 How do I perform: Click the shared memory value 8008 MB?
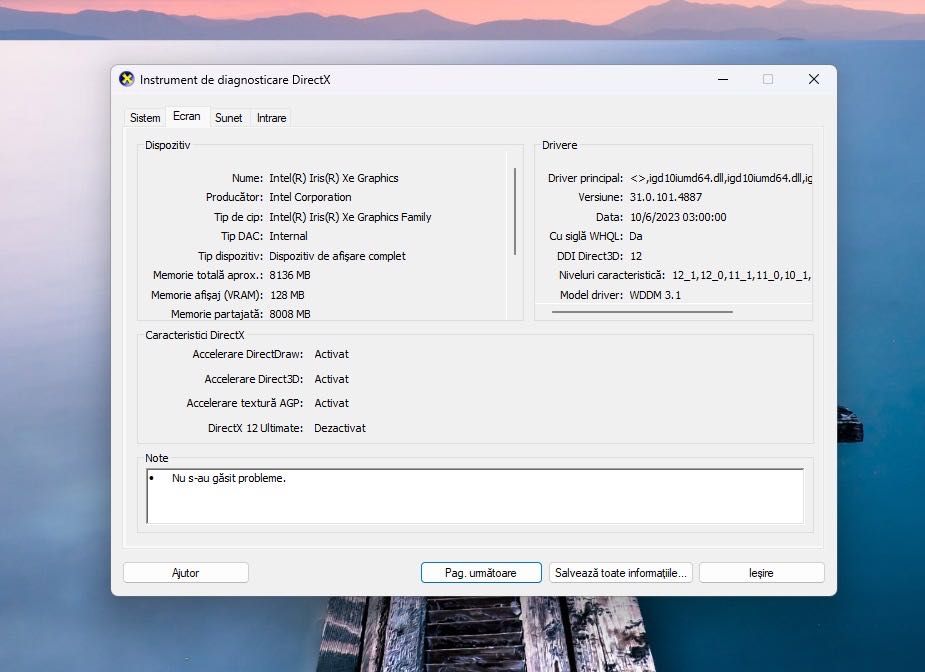[290, 314]
